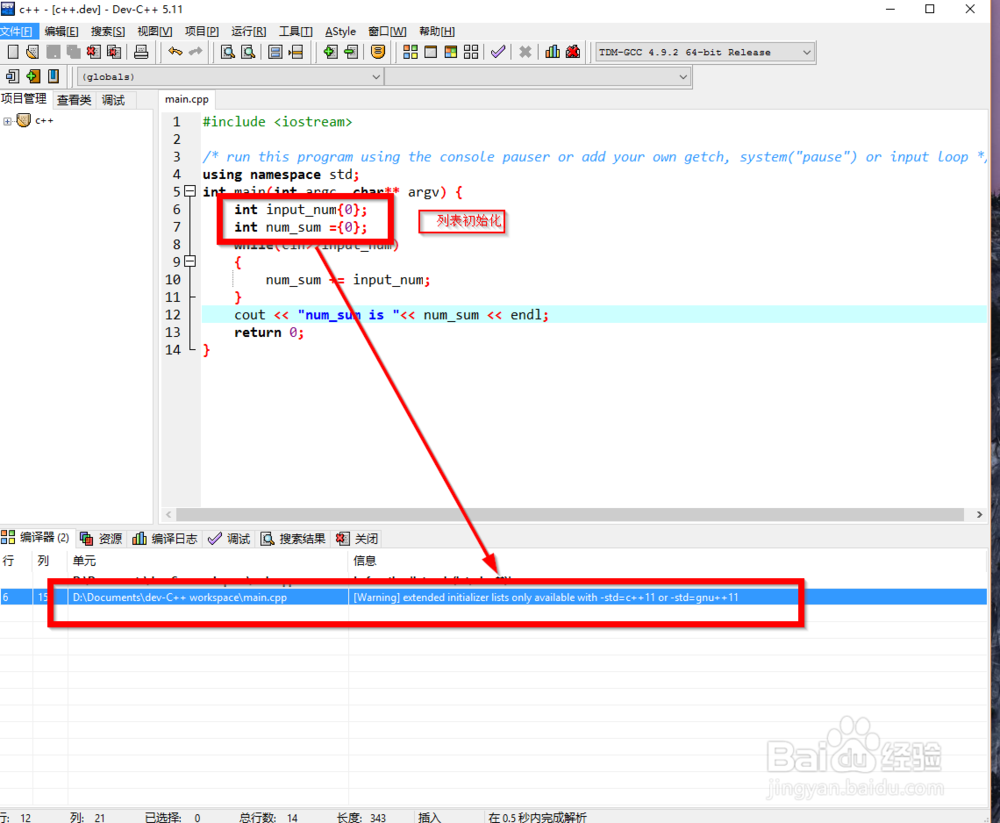
Task: Undo the last edit
Action: coord(174,51)
